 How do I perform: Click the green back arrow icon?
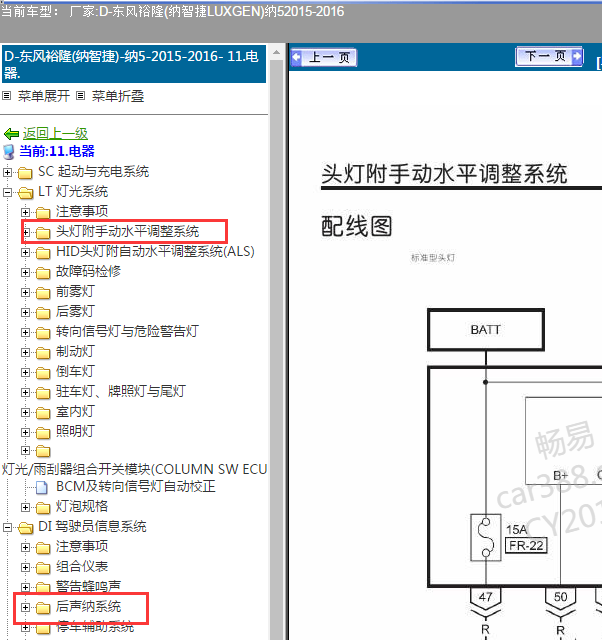coord(11,133)
